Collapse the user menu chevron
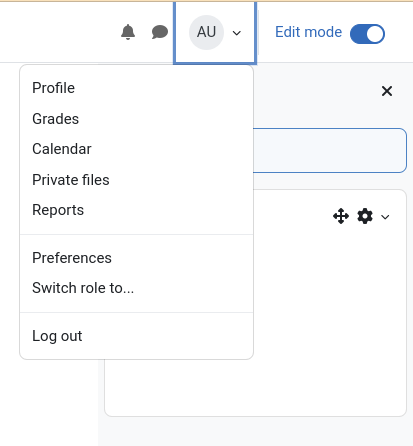413x446 pixels. click(x=237, y=33)
